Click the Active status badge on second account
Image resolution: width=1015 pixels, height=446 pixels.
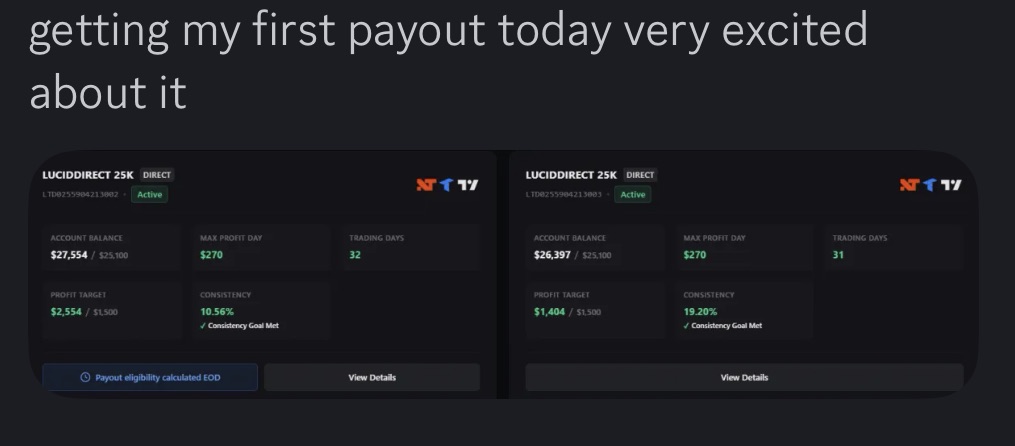(633, 194)
